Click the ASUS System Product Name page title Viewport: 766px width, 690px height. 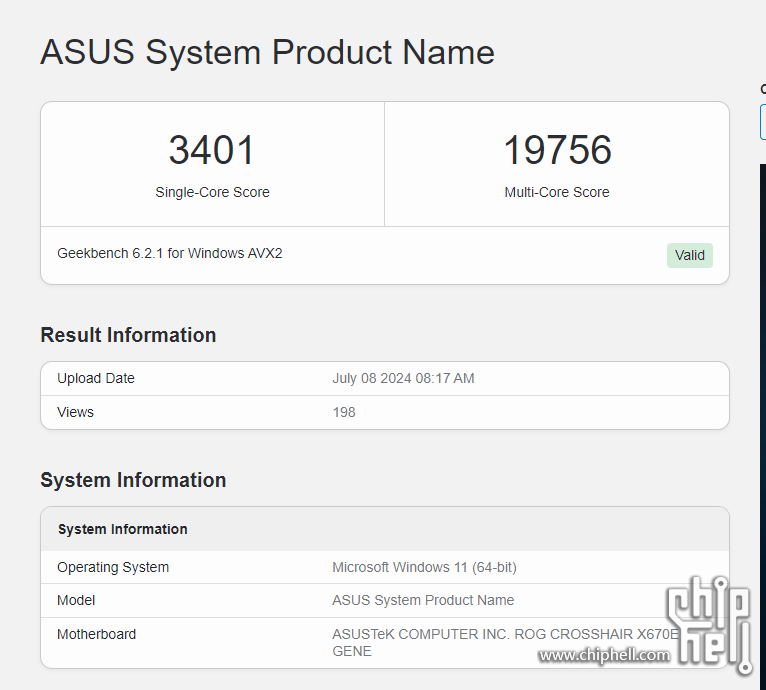click(267, 52)
